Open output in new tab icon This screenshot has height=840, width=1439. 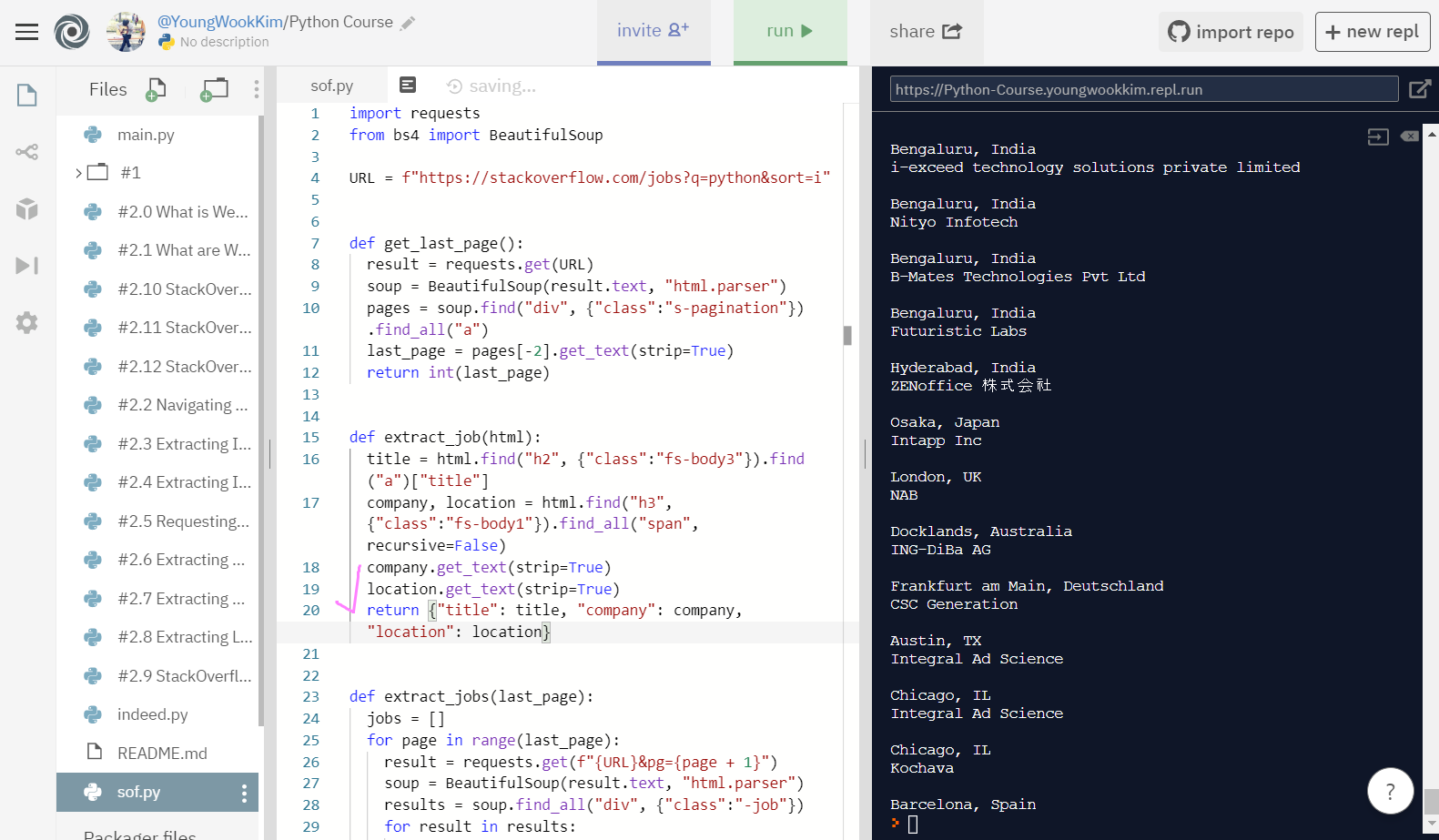pos(1419,89)
